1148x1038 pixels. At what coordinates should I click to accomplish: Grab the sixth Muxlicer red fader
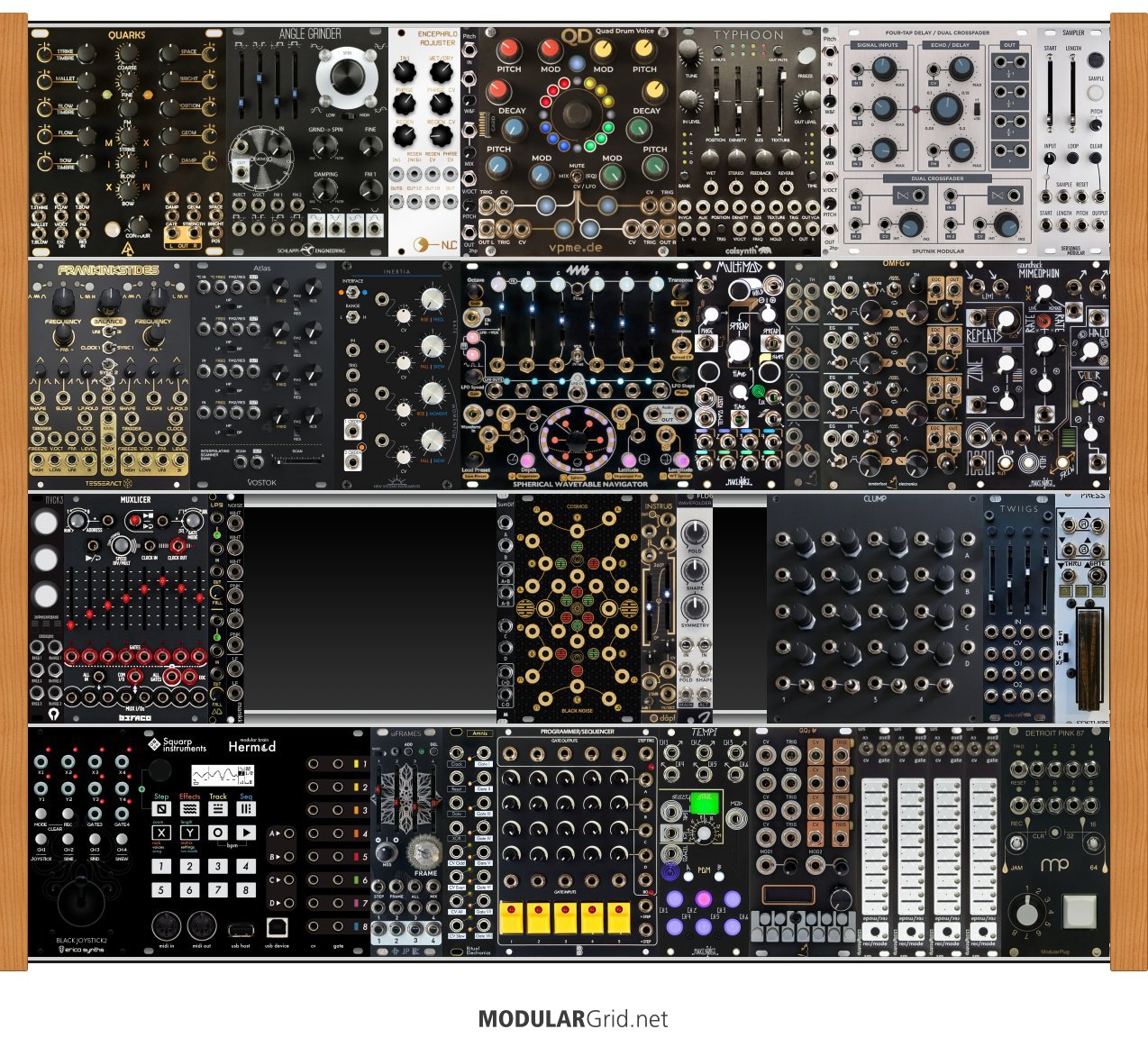(164, 582)
